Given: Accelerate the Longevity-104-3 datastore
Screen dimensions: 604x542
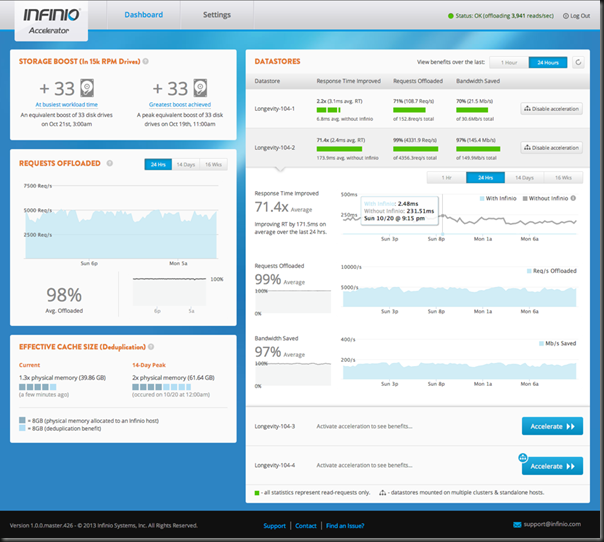Looking at the screenshot, I should click(x=552, y=426).
